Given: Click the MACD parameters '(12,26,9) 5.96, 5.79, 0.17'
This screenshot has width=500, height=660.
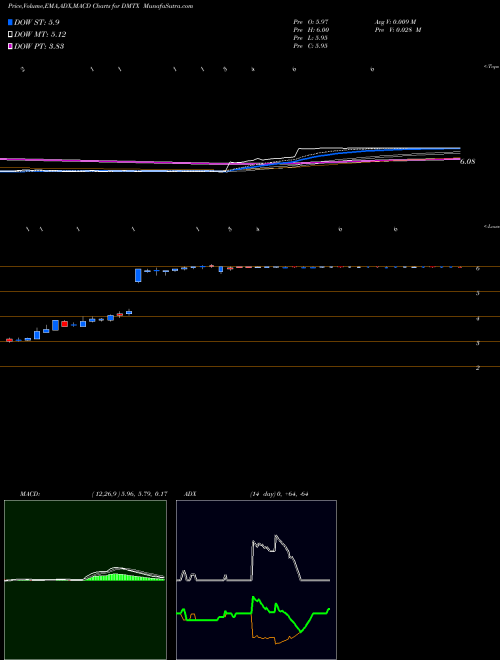Looking at the screenshot, I should [x=130, y=494].
